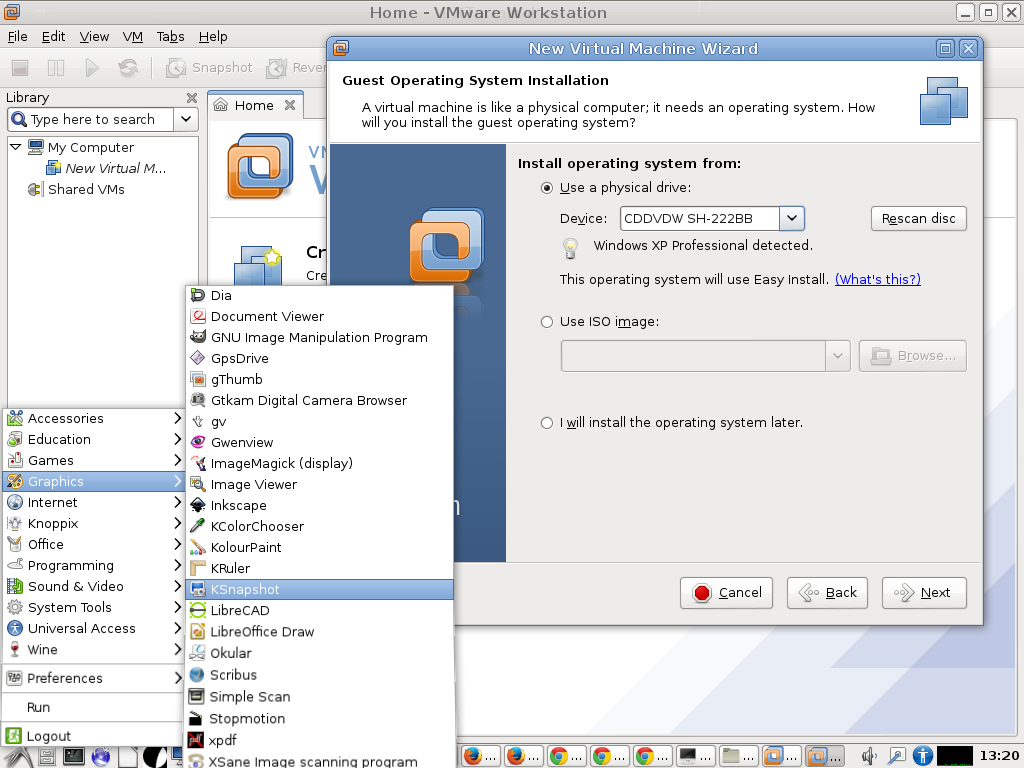Click the KColorChooser pipette icon
Image resolution: width=1024 pixels, height=768 pixels.
click(x=198, y=526)
